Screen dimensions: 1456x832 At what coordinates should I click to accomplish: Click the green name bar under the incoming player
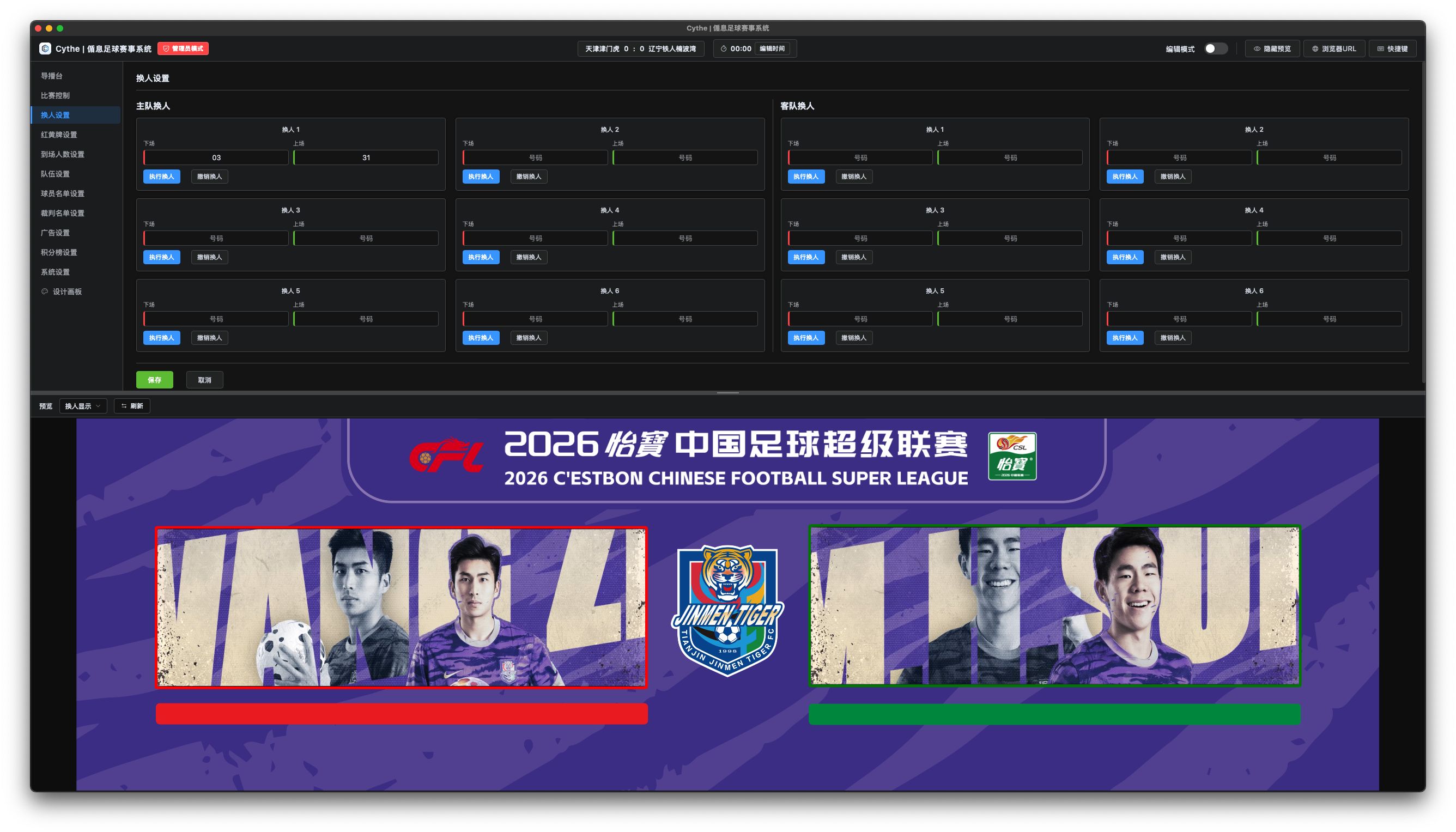click(1054, 714)
